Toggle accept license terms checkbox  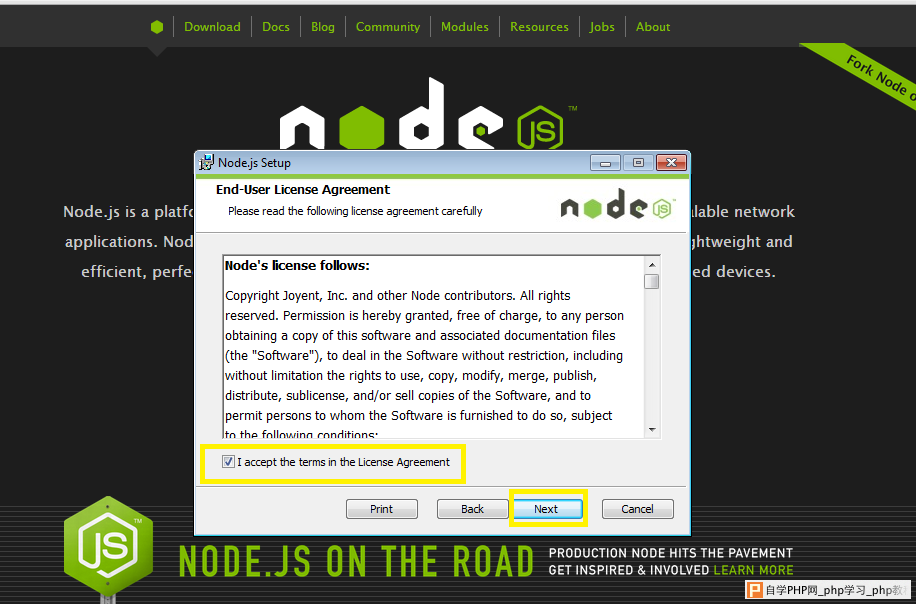coord(228,461)
